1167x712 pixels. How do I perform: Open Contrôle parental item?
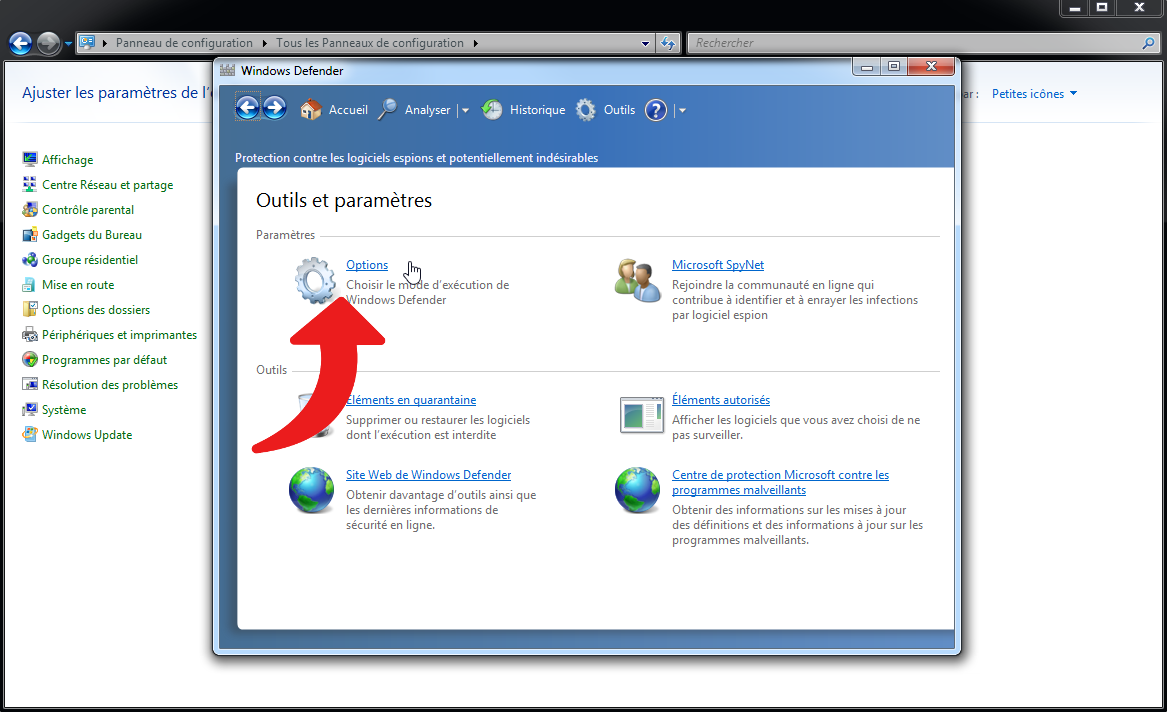pos(88,210)
